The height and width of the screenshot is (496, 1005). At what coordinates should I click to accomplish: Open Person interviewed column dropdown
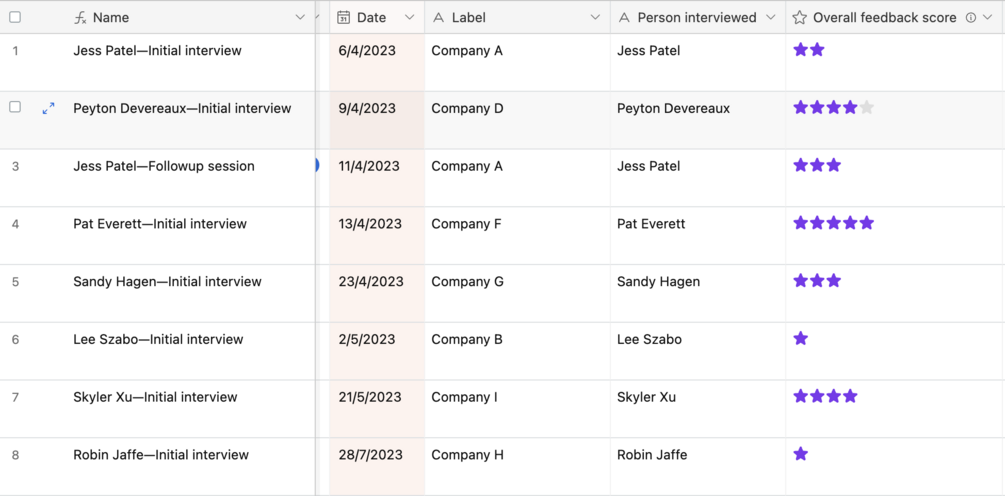[x=770, y=18]
